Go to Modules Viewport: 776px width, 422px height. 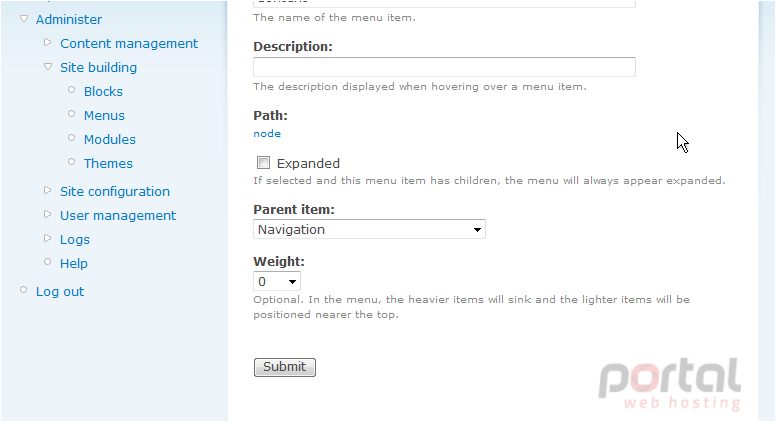pyautogui.click(x=109, y=140)
